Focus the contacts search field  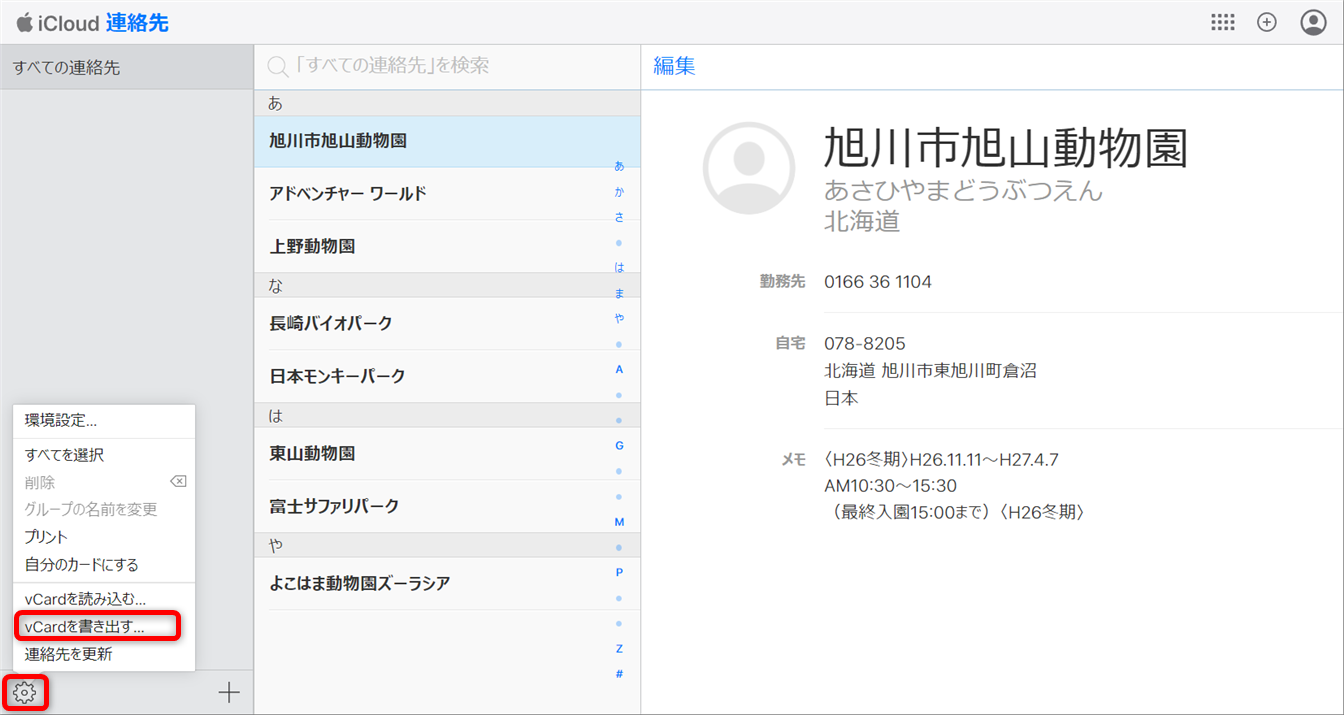[x=450, y=67]
